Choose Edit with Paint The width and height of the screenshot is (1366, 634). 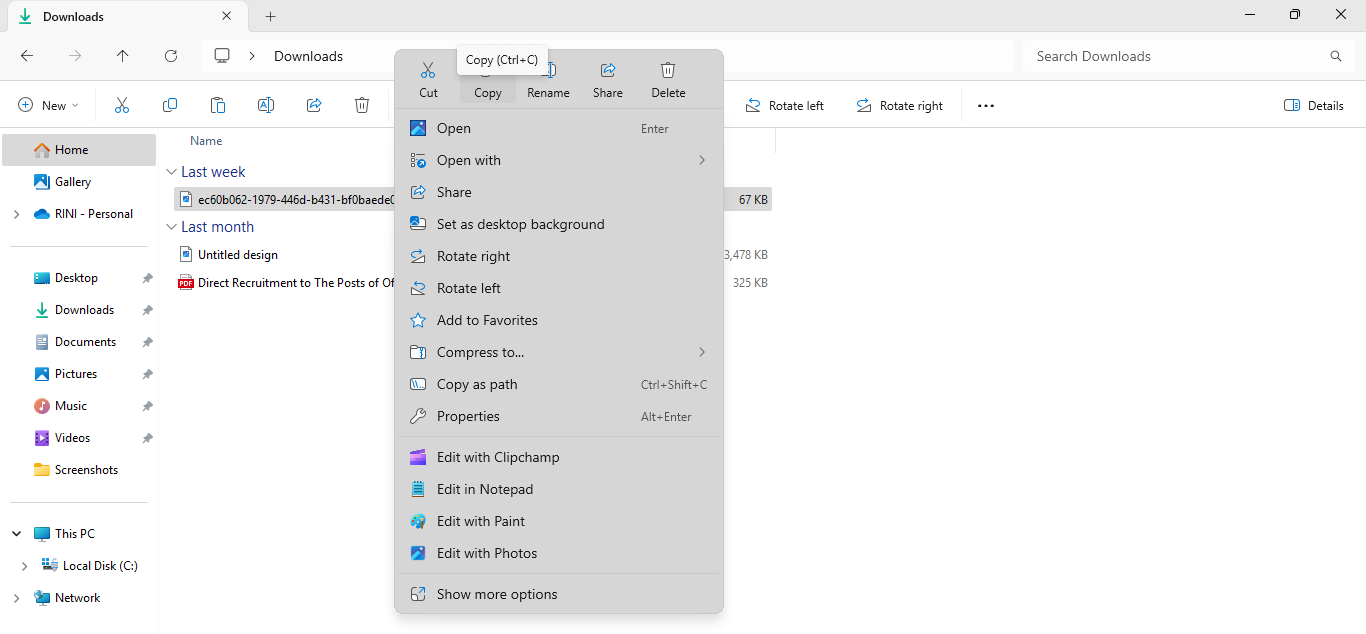[480, 521]
